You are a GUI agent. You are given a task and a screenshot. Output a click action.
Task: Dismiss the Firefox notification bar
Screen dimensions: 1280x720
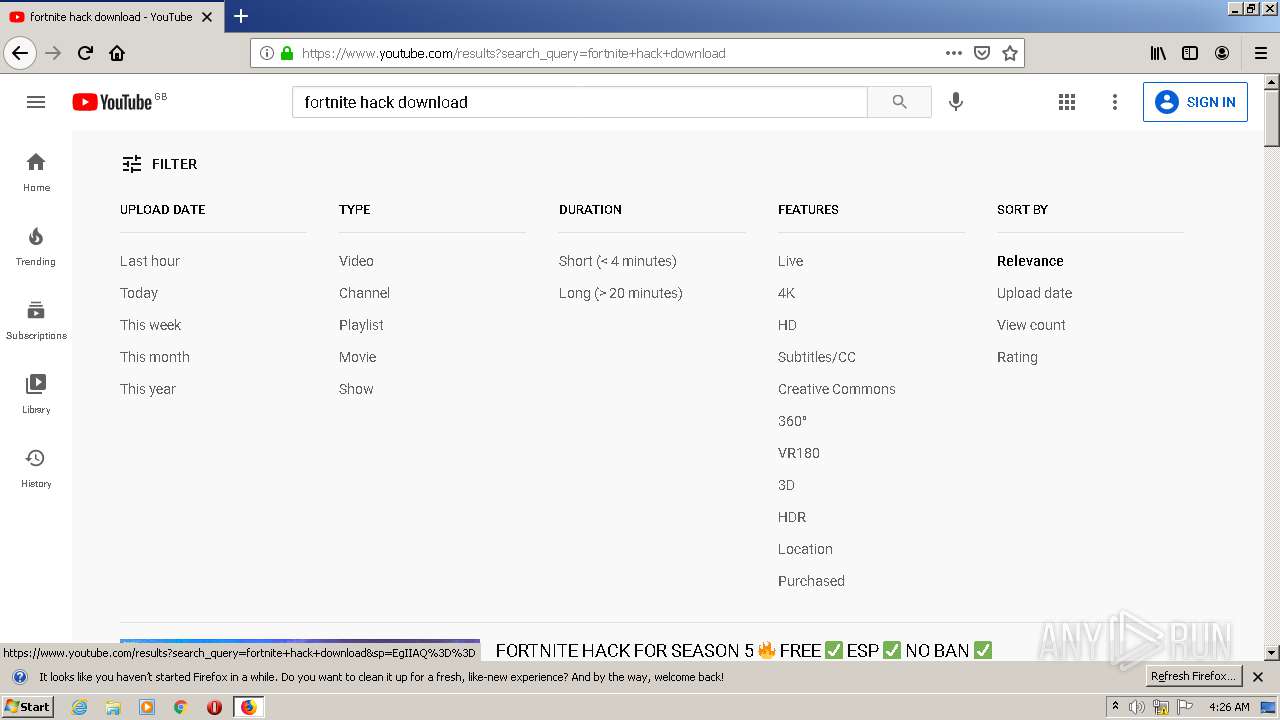(1258, 677)
